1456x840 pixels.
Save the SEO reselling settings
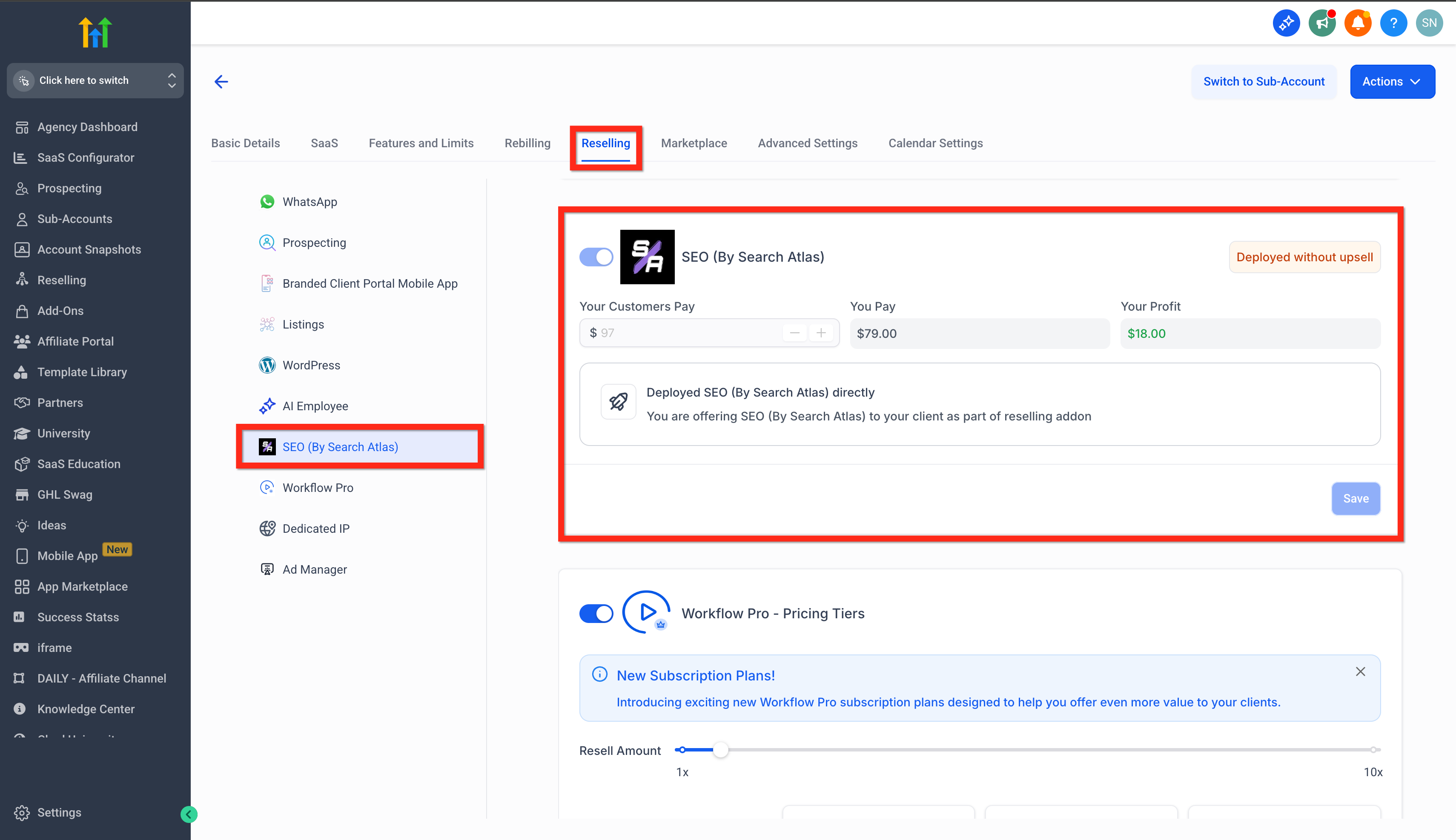coord(1355,498)
